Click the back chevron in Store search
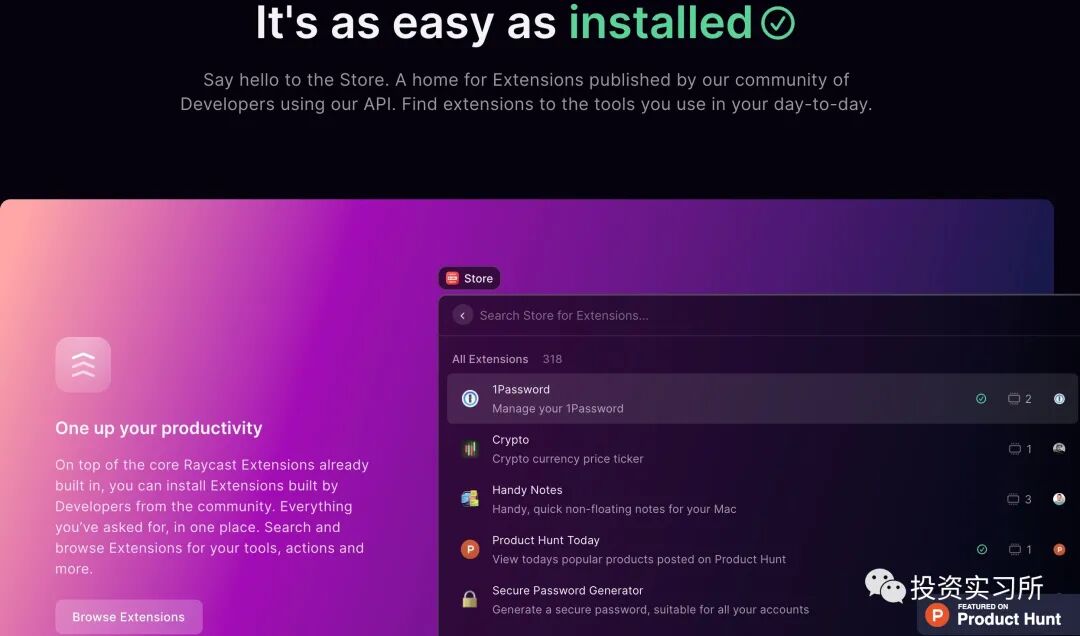This screenshot has width=1080, height=636. click(462, 316)
